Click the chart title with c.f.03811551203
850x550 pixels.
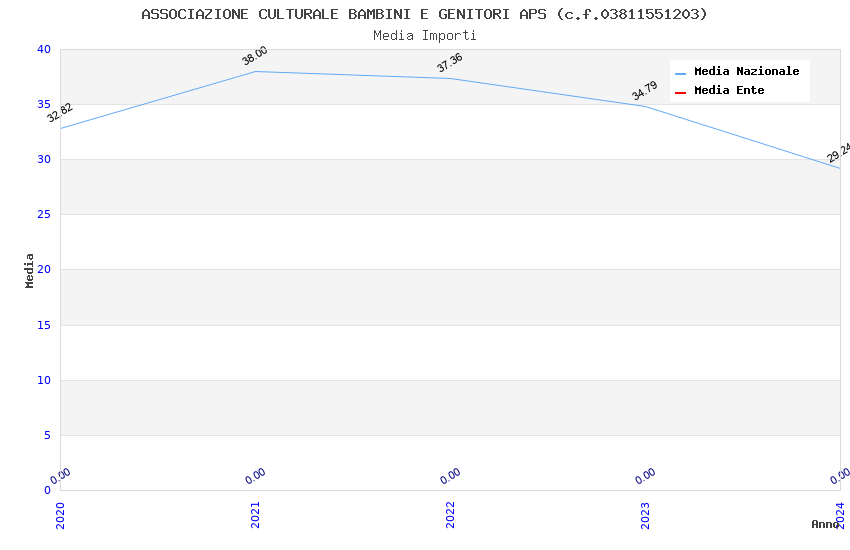[424, 14]
